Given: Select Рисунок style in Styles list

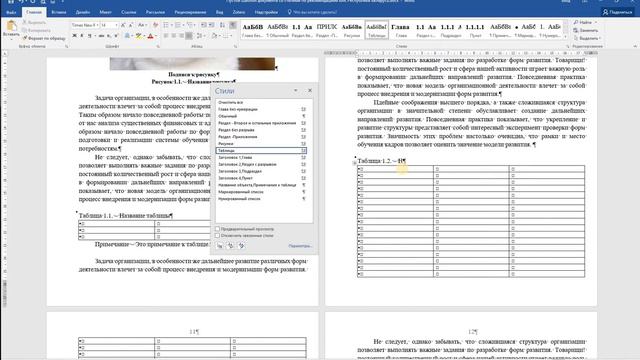Looking at the screenshot, I should pyautogui.click(x=261, y=144).
